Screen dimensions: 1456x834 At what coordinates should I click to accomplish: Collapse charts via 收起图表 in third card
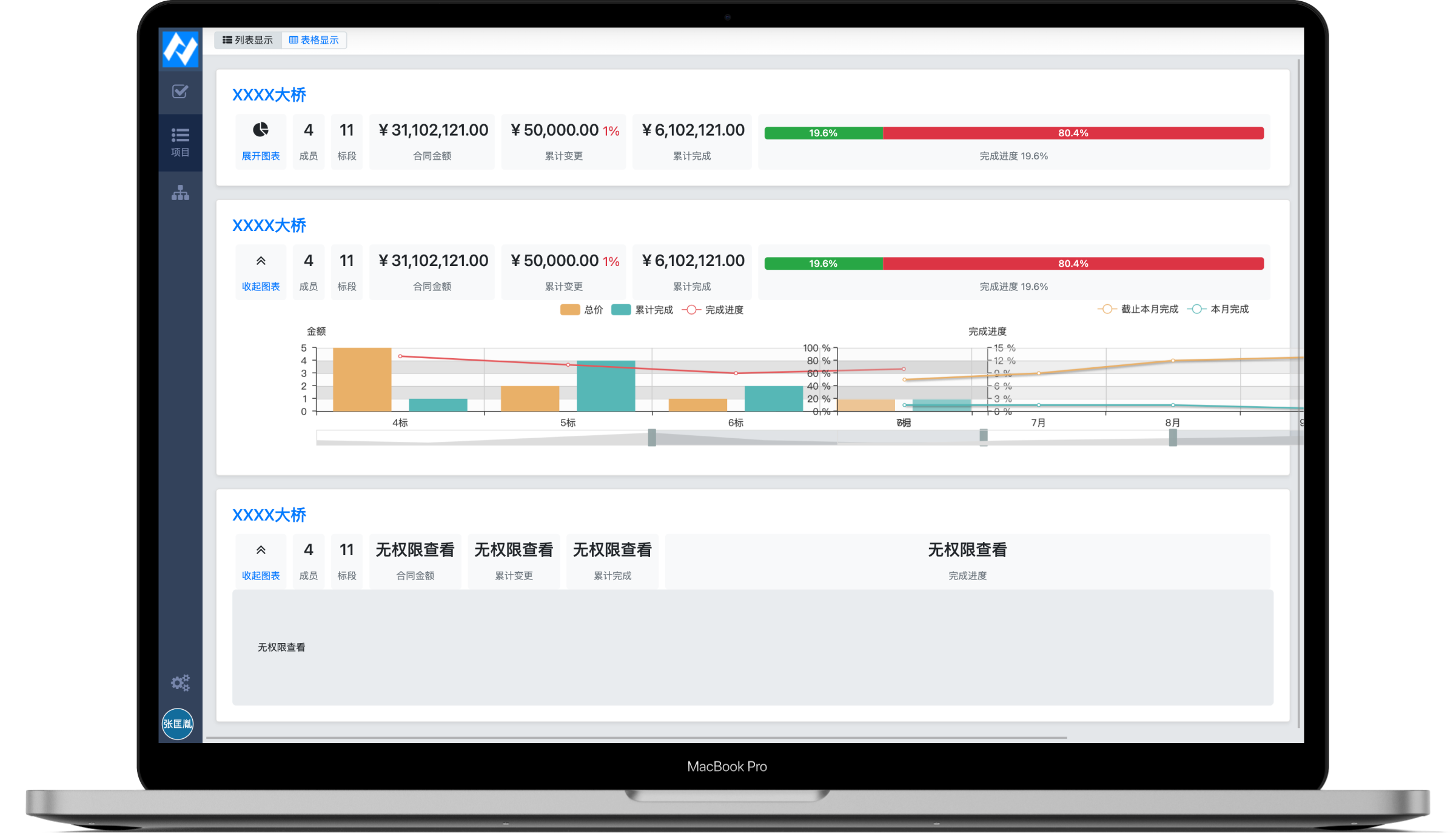pos(261,575)
